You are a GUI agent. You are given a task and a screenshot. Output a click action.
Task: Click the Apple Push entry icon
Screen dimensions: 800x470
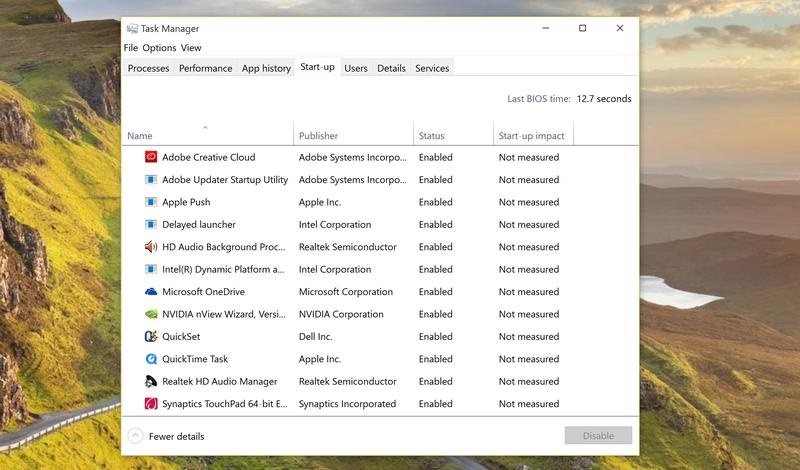(x=151, y=202)
